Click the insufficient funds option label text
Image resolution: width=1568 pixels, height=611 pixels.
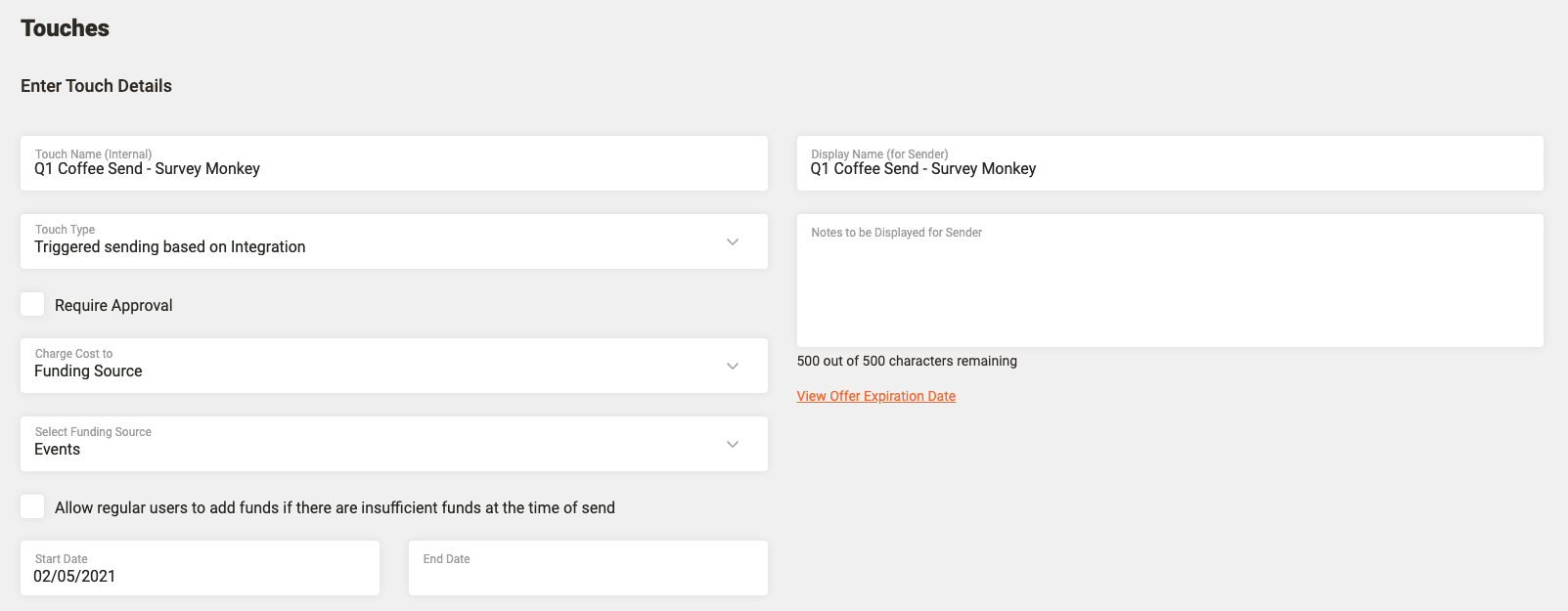click(x=335, y=508)
